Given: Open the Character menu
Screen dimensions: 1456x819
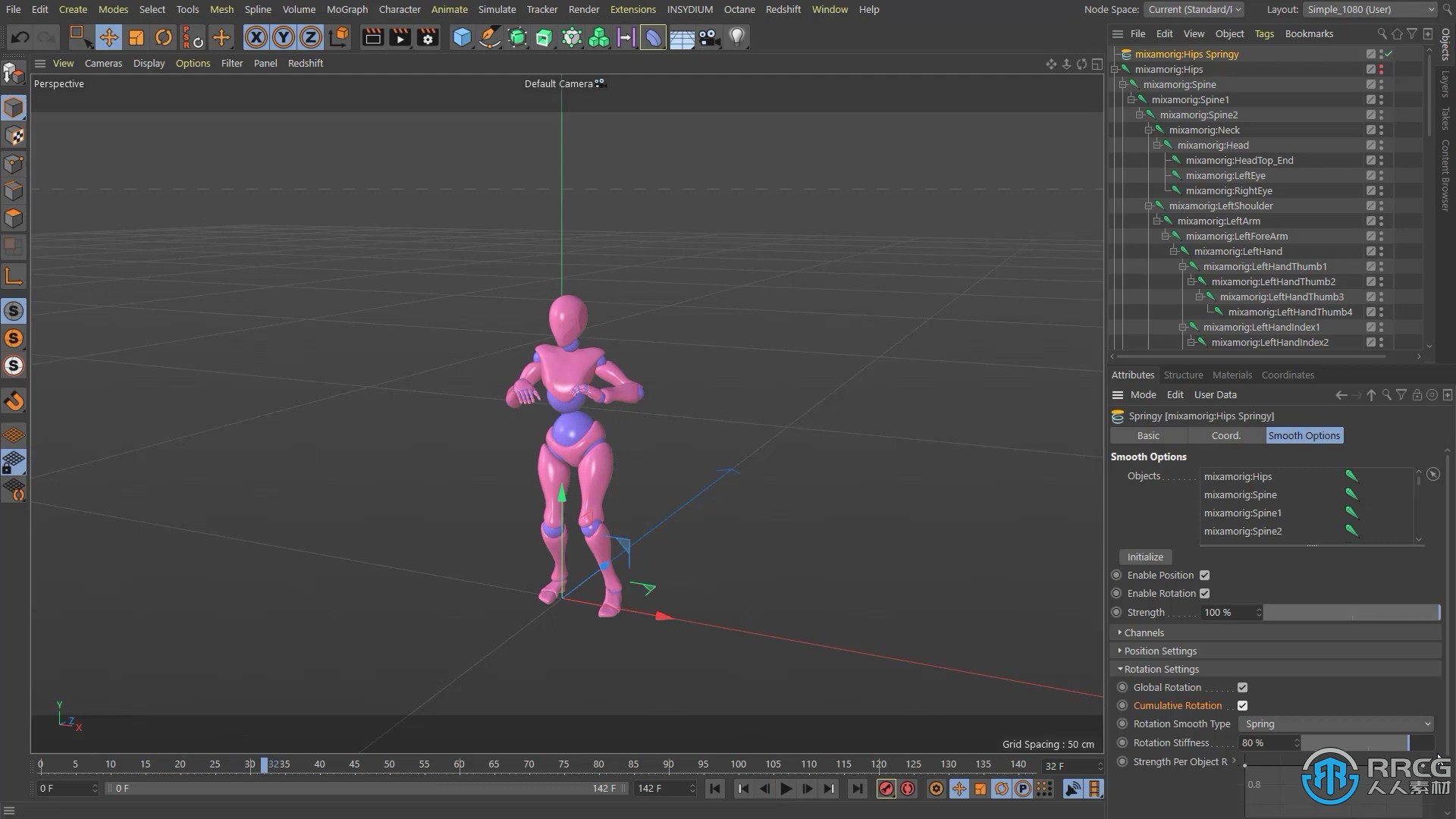Looking at the screenshot, I should (x=400, y=9).
